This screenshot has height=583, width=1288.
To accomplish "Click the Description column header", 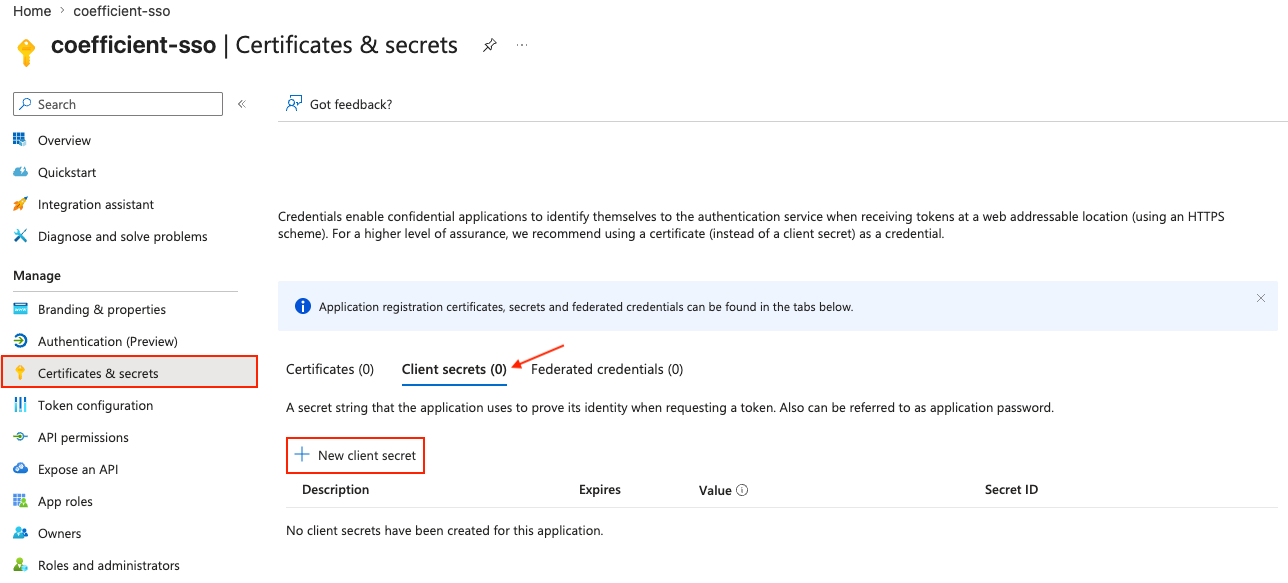I will click(x=336, y=490).
